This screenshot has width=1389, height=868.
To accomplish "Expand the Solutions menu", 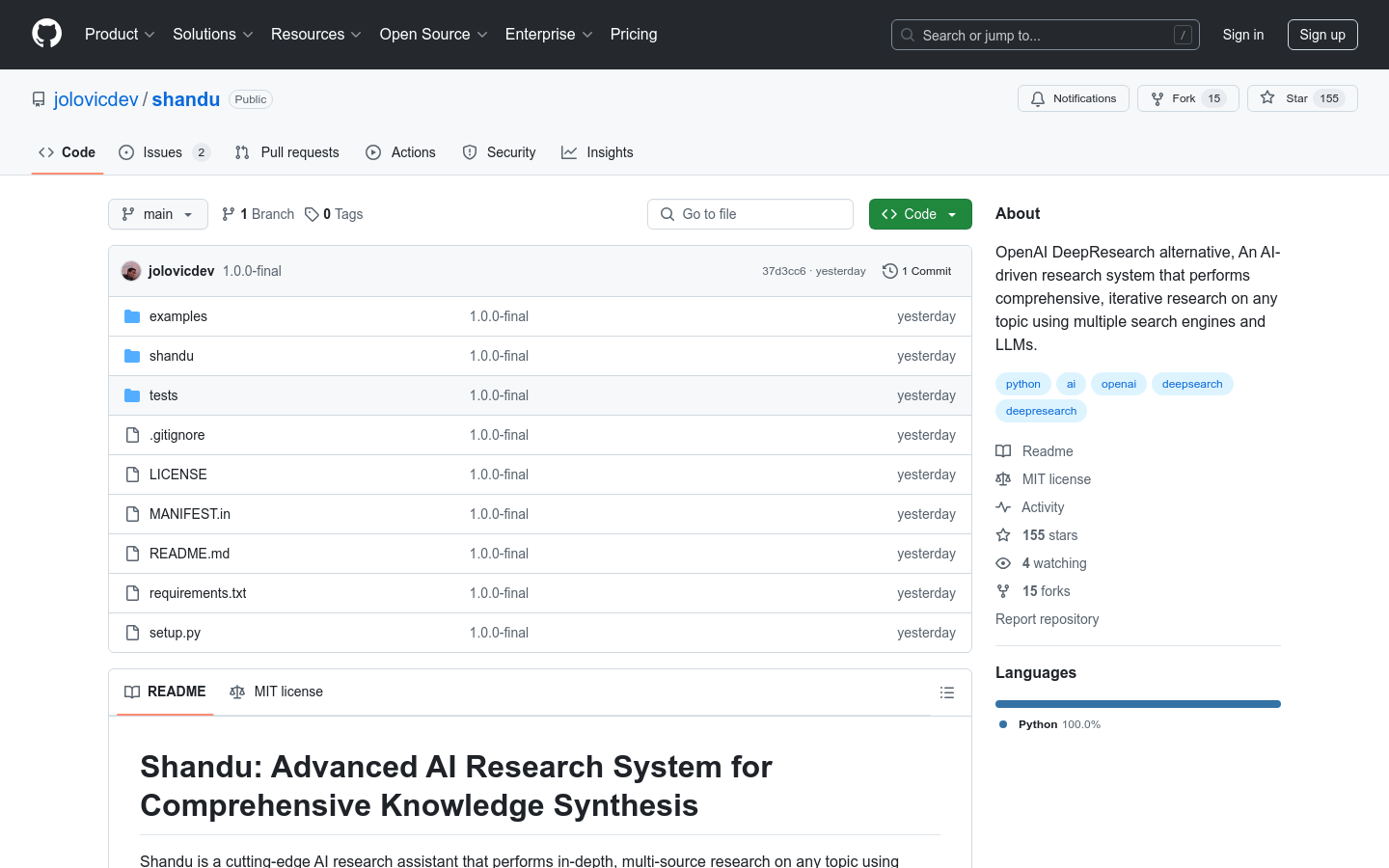I will point(213,34).
